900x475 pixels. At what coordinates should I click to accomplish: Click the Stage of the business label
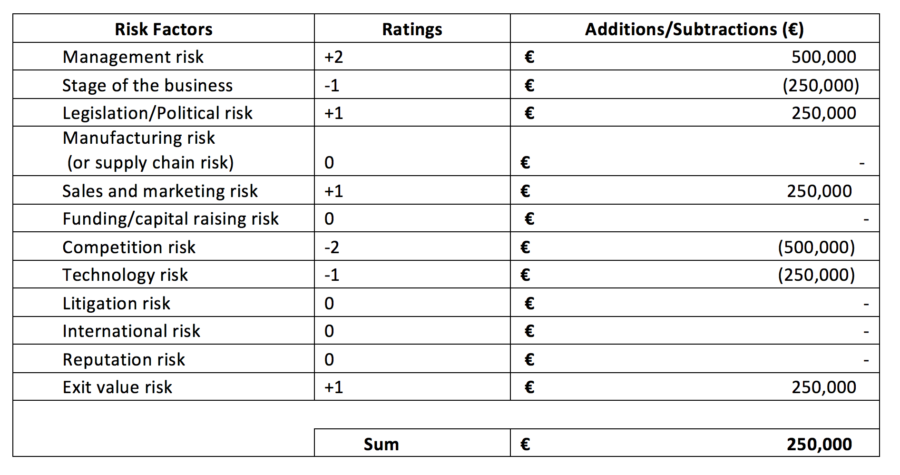pos(147,85)
